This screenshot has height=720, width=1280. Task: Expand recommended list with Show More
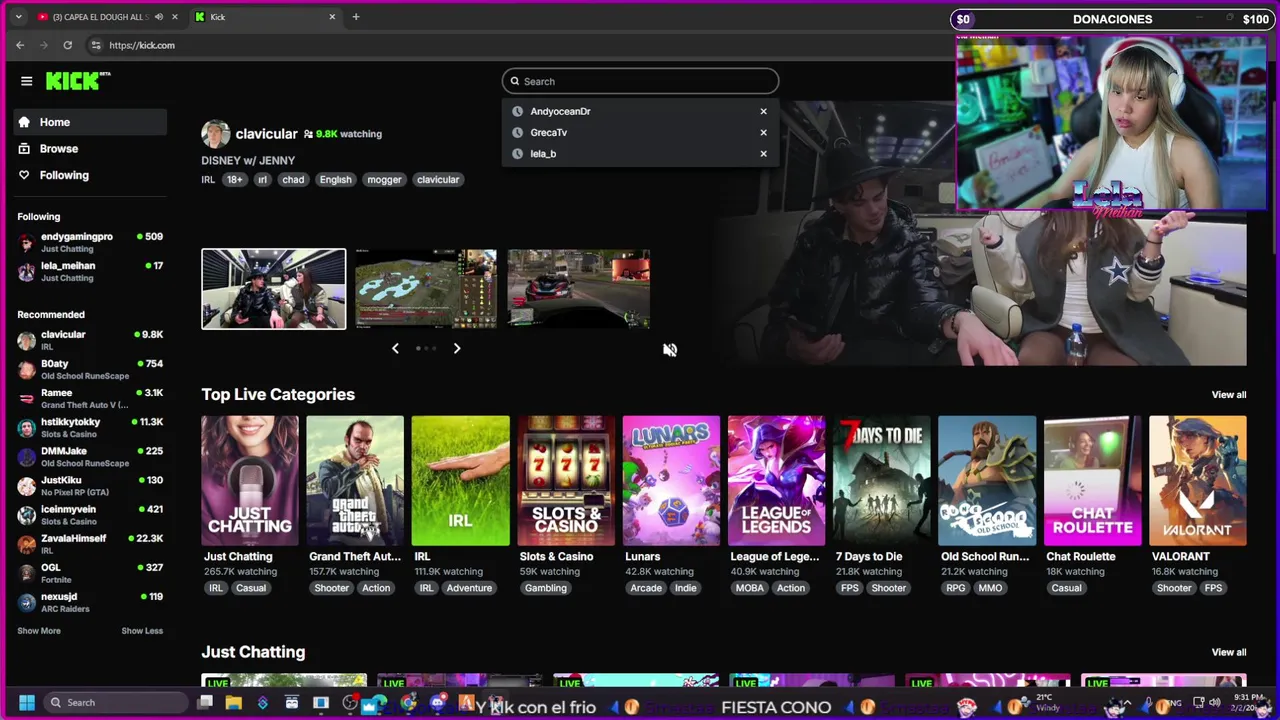[39, 631]
